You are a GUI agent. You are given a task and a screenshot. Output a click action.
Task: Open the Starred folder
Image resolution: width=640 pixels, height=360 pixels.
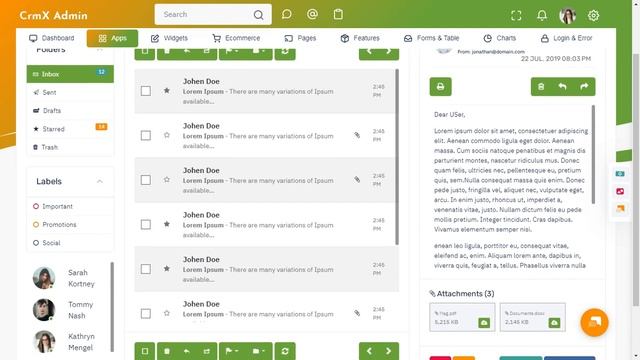click(x=70, y=129)
